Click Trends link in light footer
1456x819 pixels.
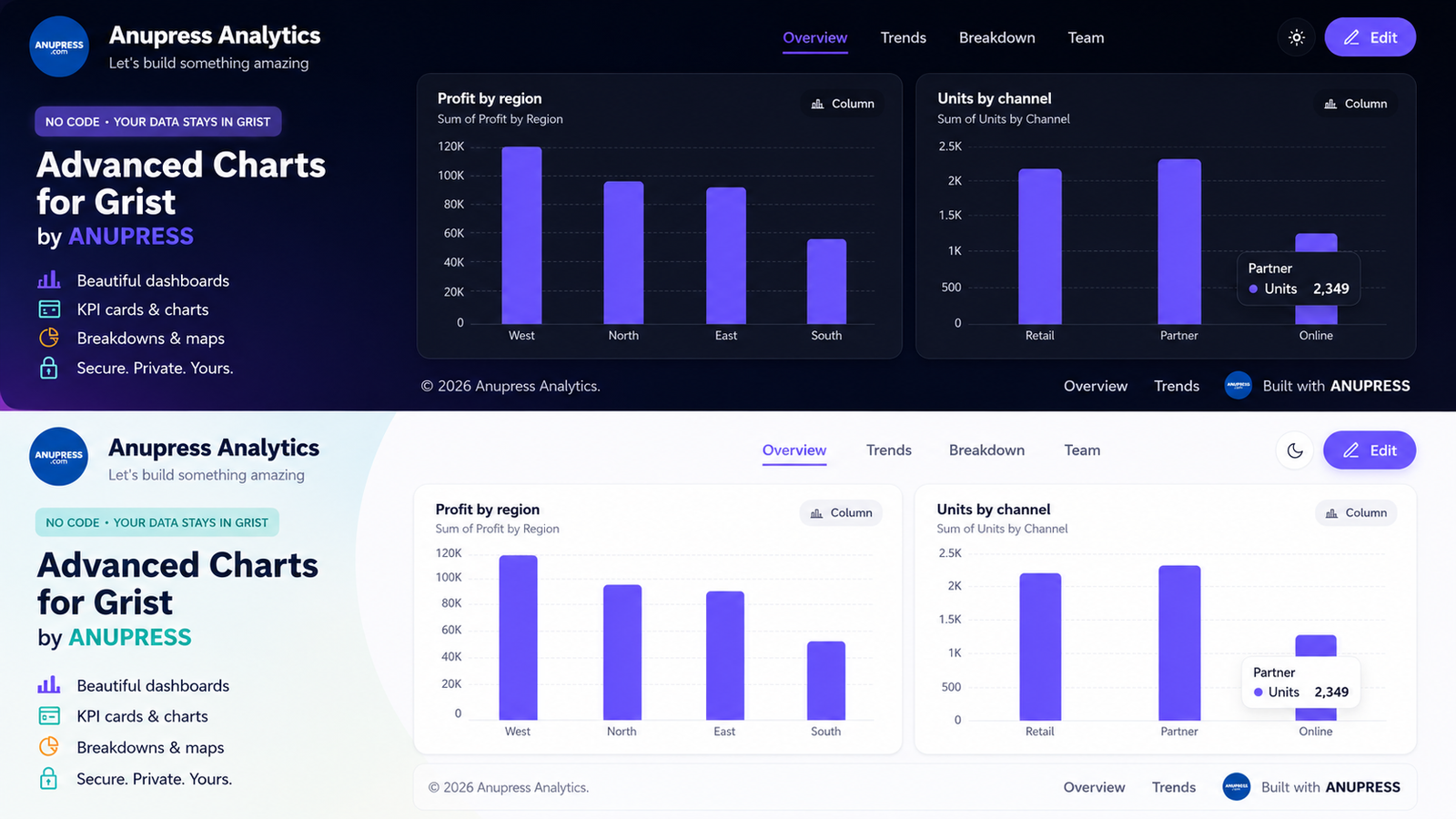click(1174, 787)
